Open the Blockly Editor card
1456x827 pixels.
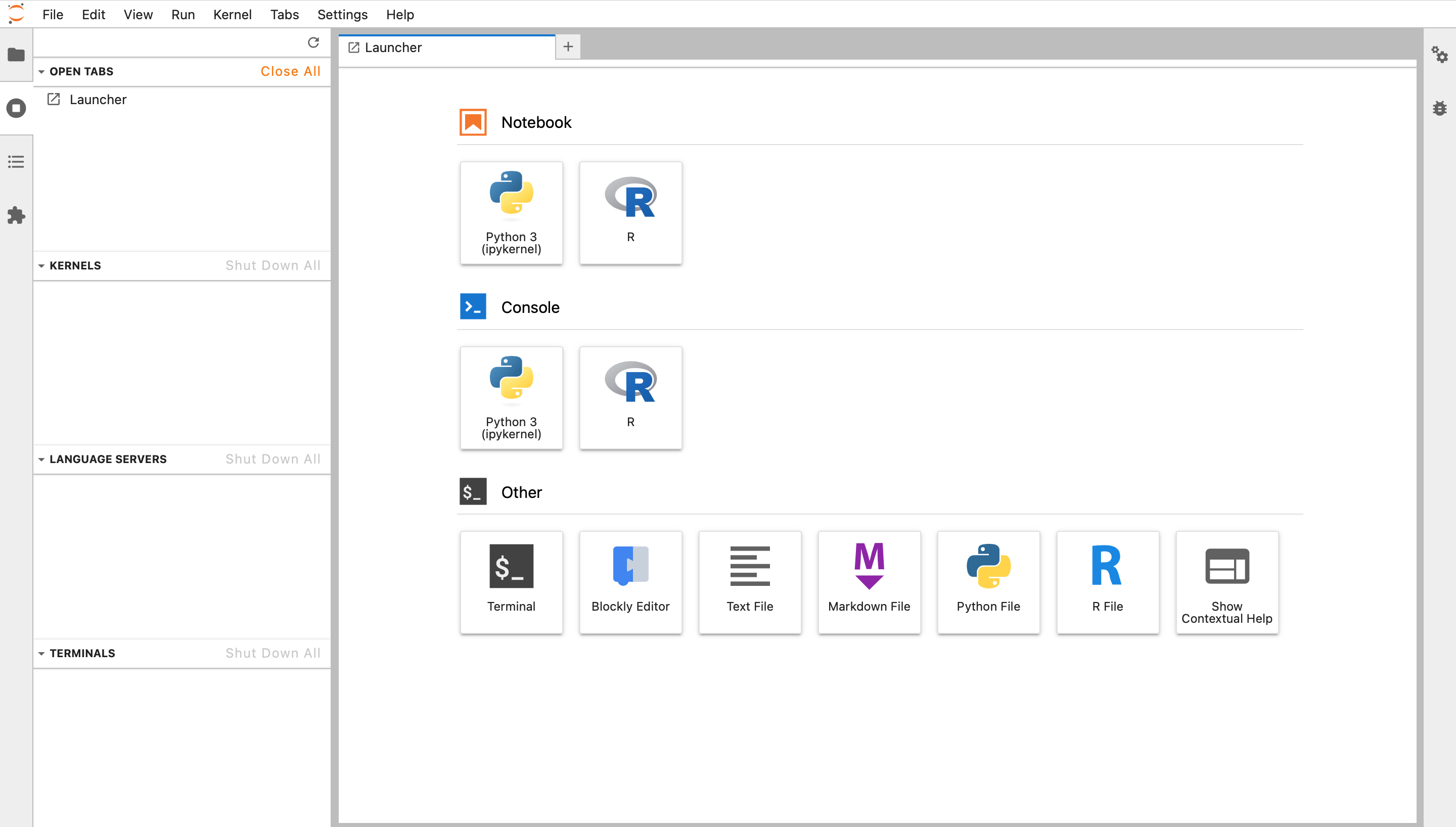tap(630, 582)
